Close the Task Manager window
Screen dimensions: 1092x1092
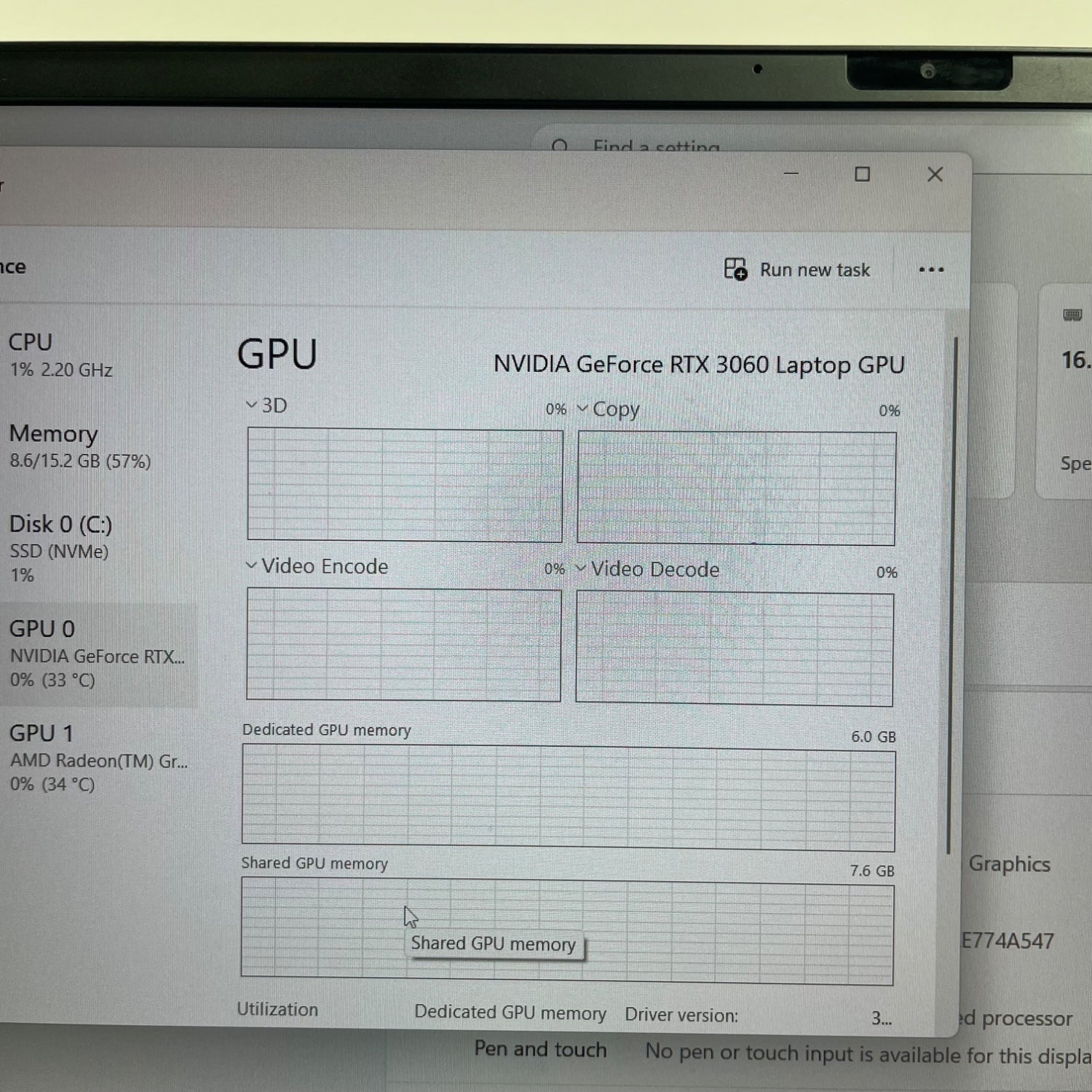coord(935,175)
